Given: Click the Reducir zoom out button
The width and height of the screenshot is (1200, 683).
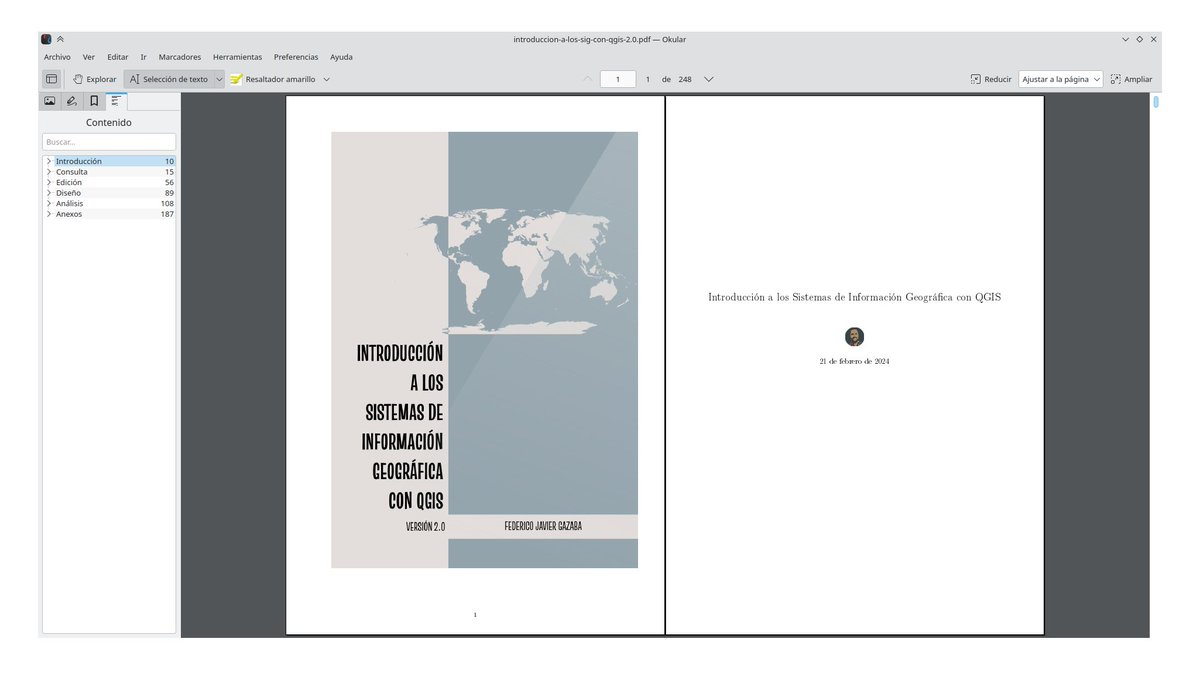Looking at the screenshot, I should click(991, 79).
